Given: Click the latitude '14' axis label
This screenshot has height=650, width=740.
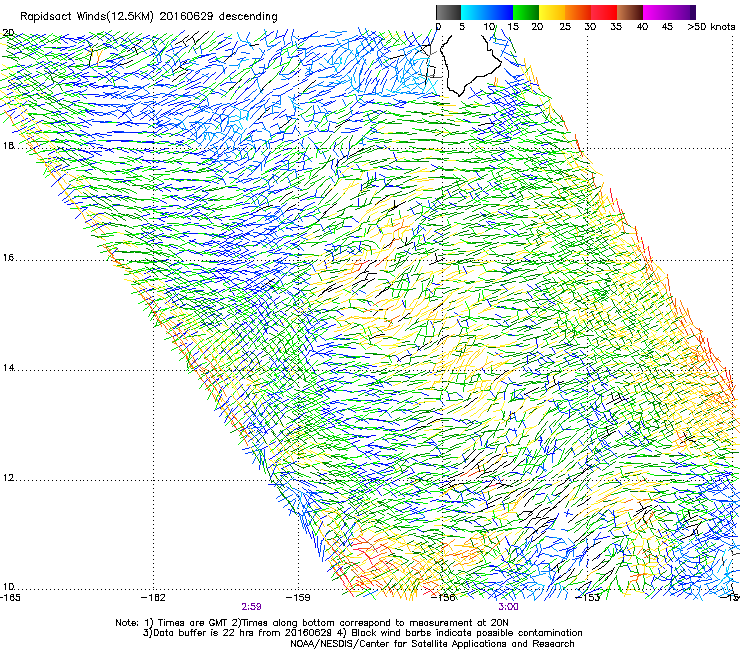Looking at the screenshot, I should coord(8,368).
